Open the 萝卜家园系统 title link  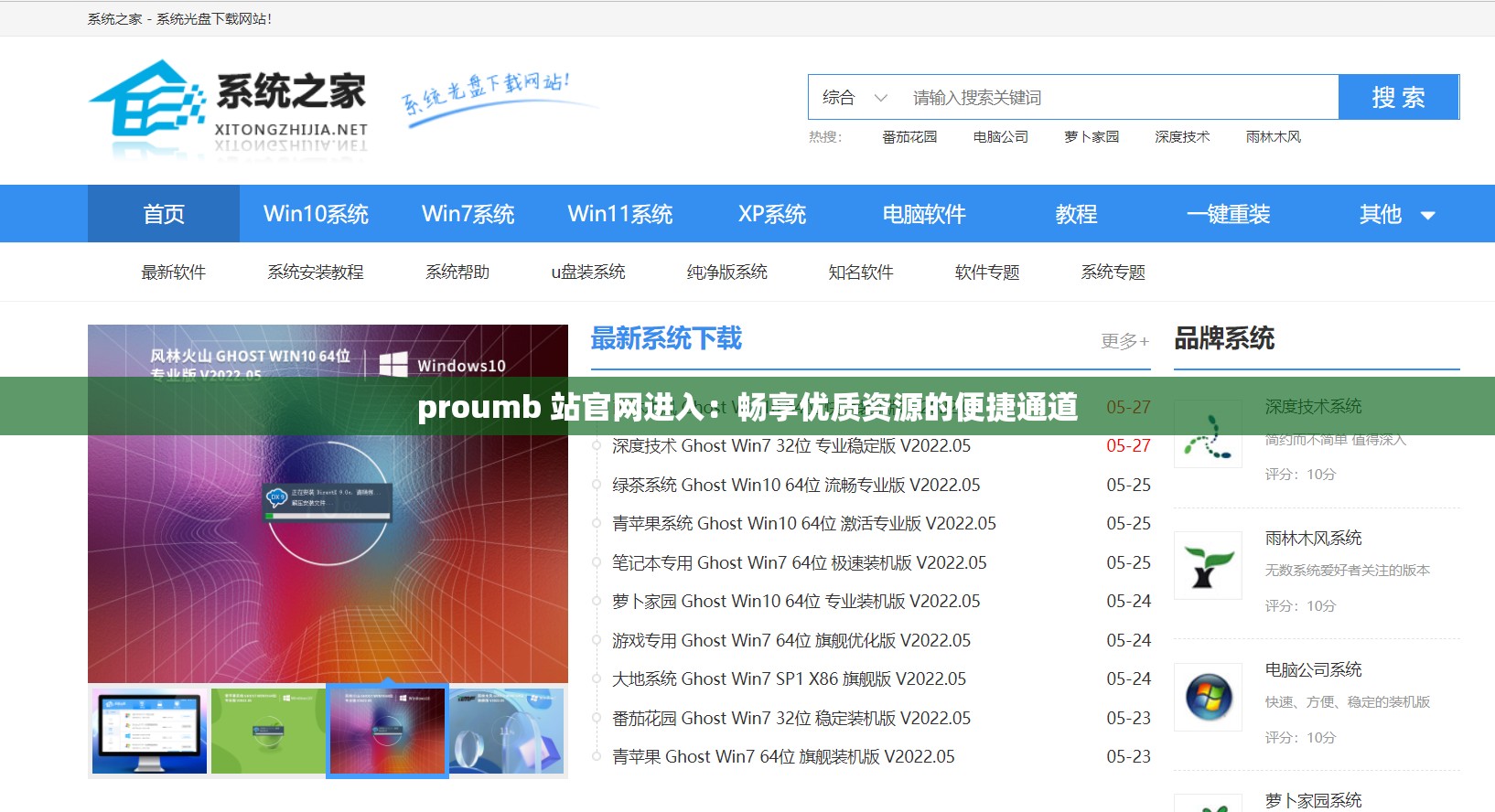click(x=1313, y=800)
